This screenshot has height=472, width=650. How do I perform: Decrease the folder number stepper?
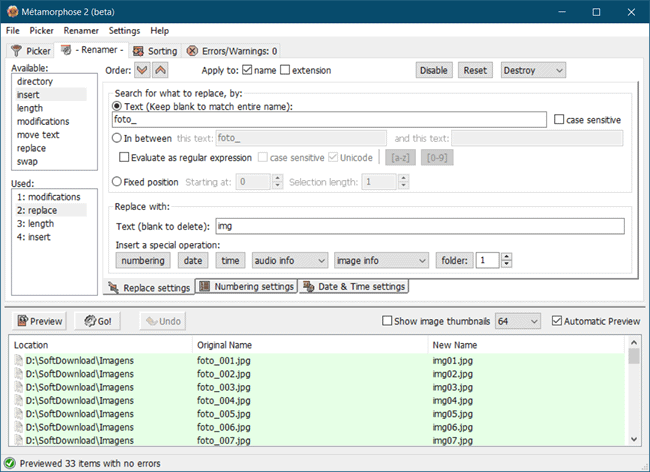tap(507, 264)
